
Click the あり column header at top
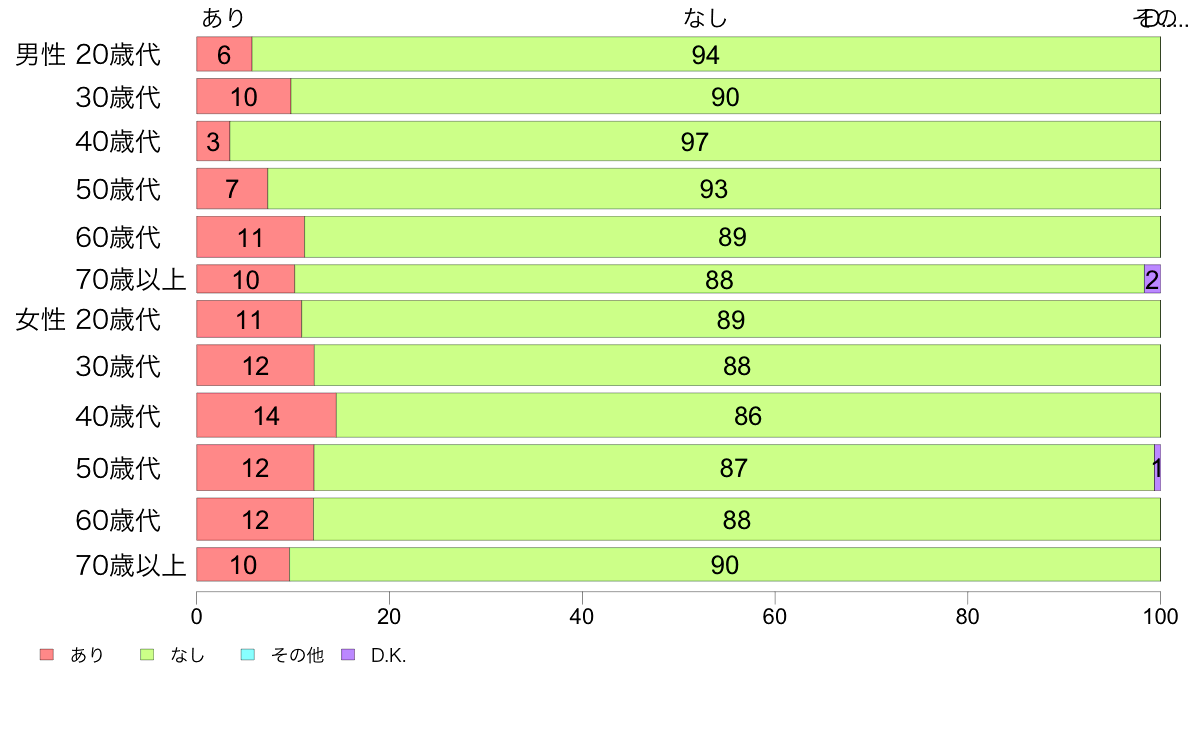[224, 17]
